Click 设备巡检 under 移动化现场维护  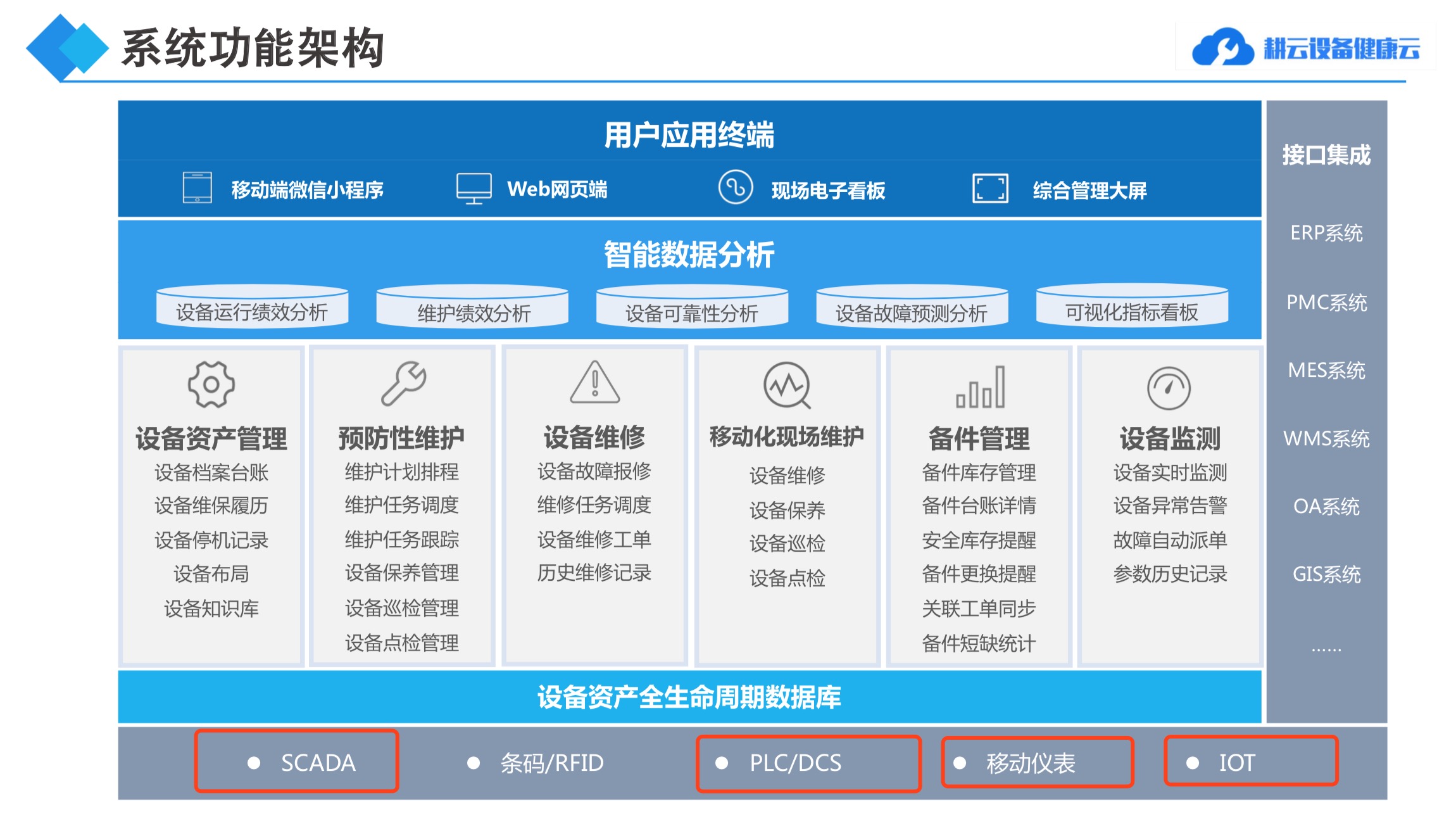787,543
